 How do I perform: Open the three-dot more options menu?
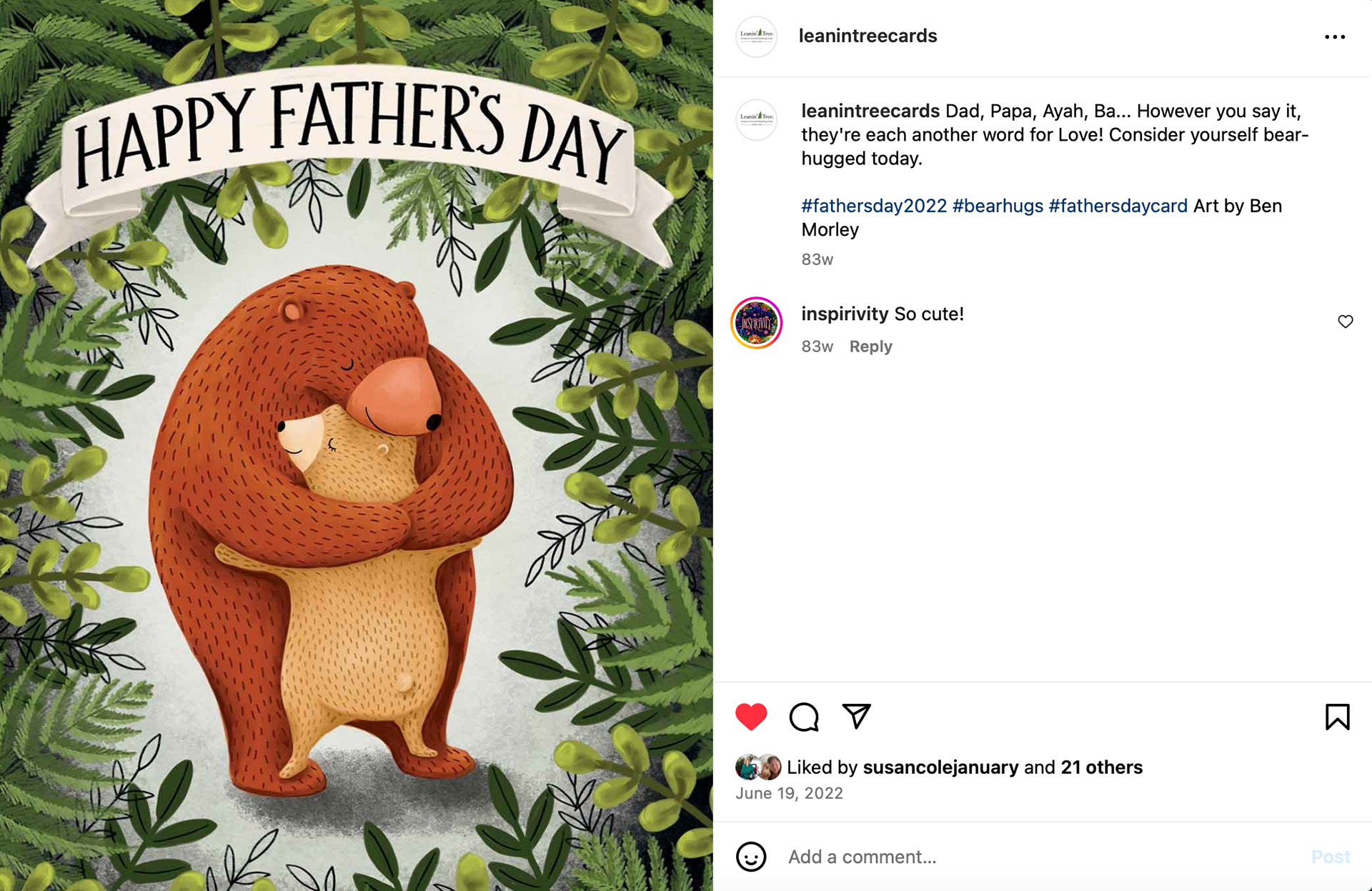(1334, 36)
